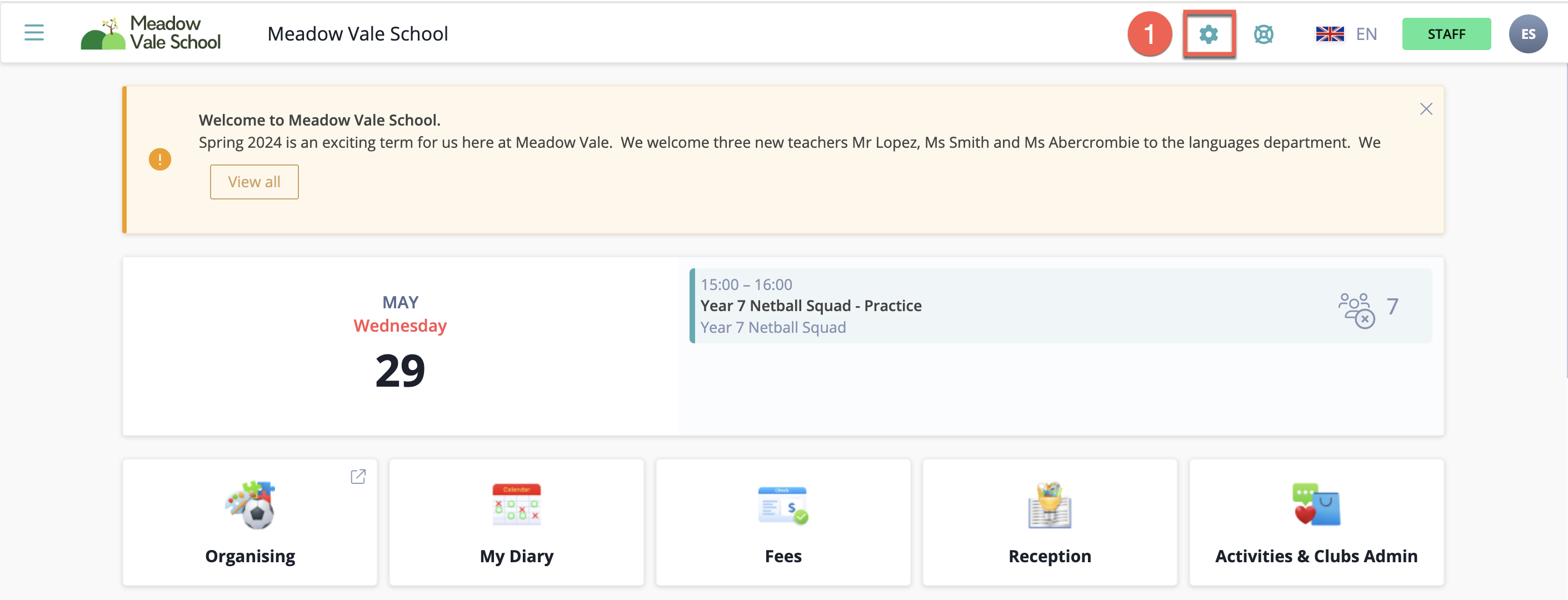Dismiss the welcome announcement banner
The image size is (1568, 600).
point(1426,109)
